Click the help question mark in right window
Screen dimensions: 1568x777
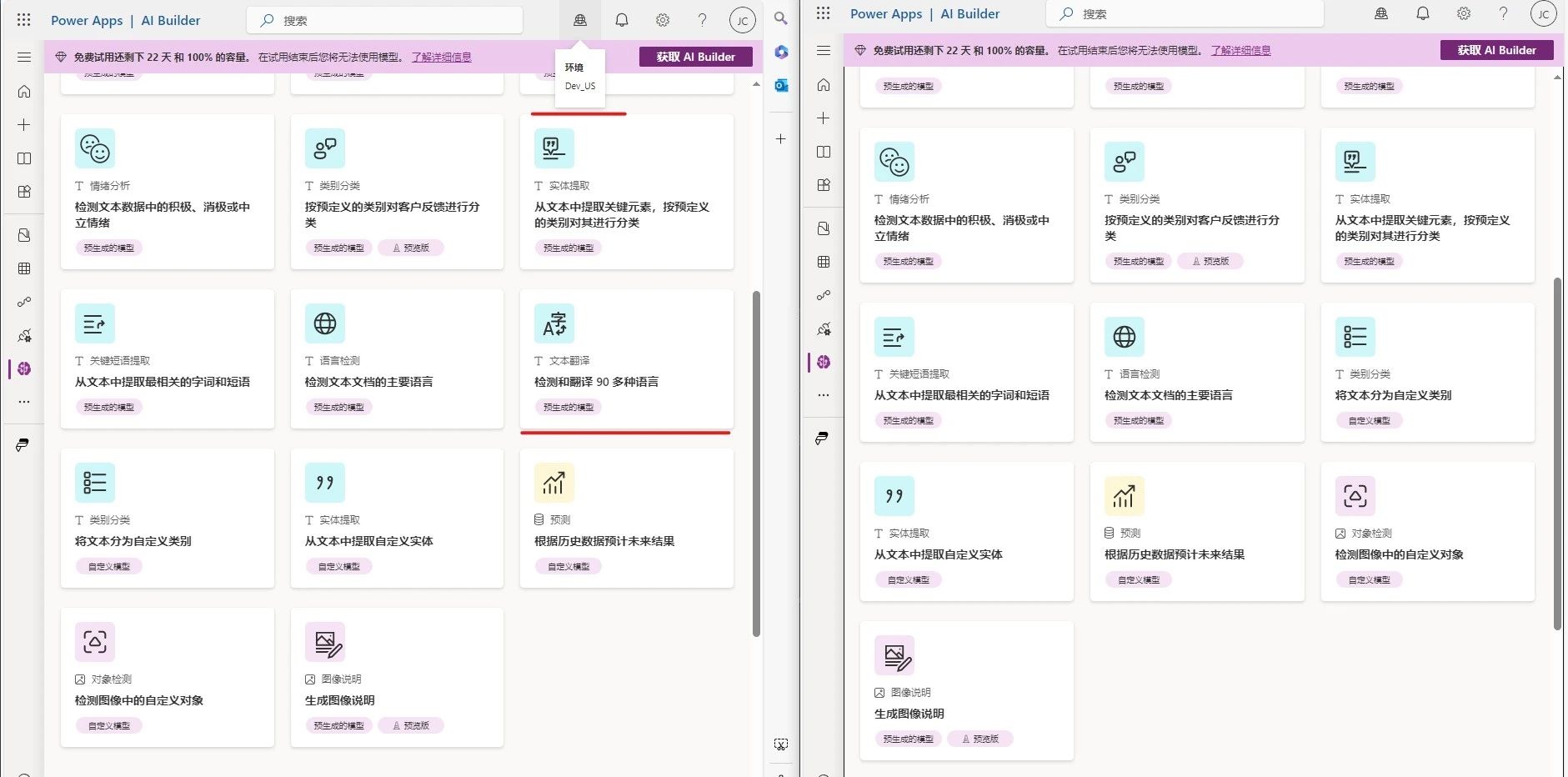point(1503,13)
